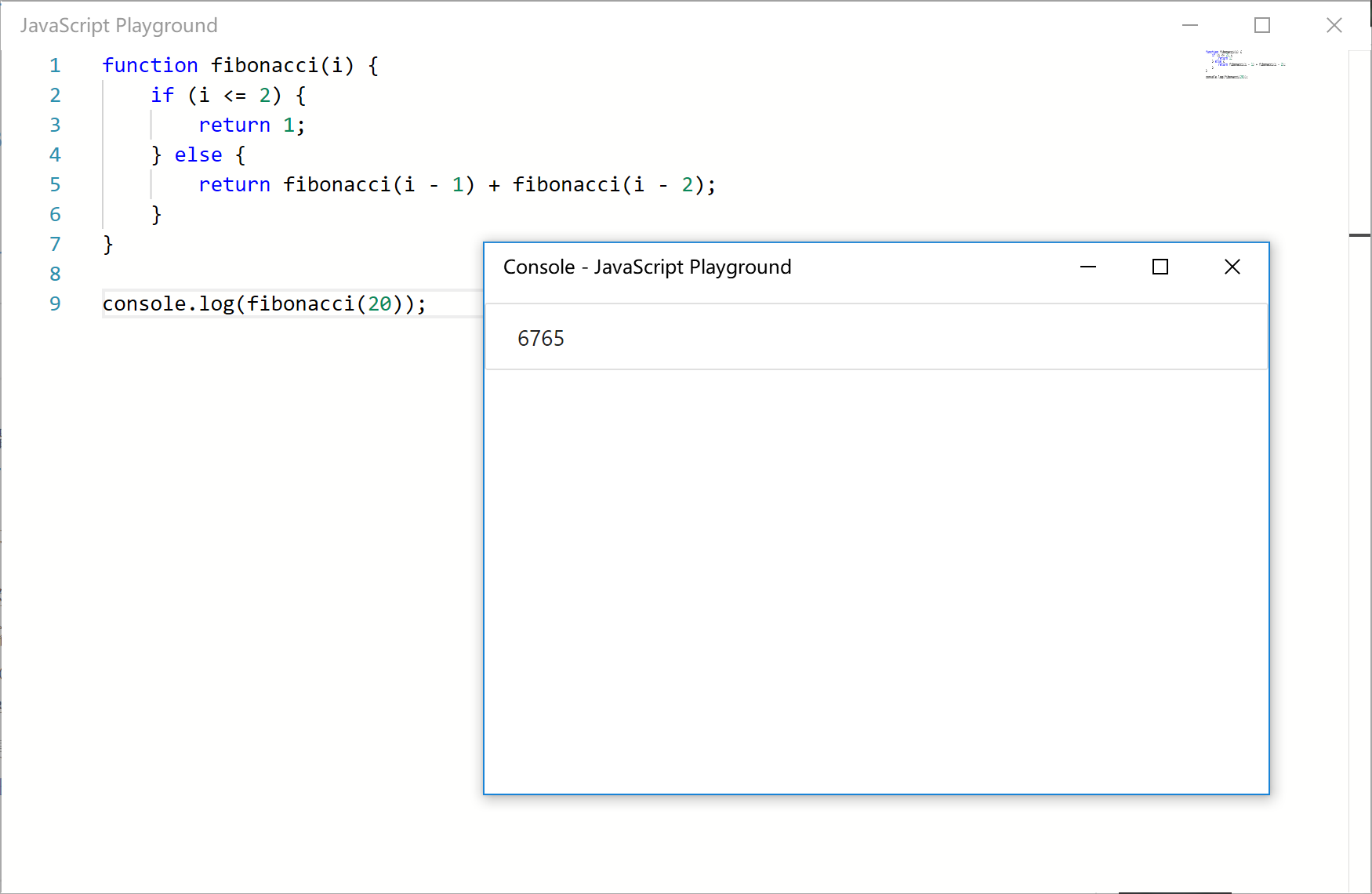Minimize the Console window
This screenshot has width=1372, height=894.
click(1088, 267)
